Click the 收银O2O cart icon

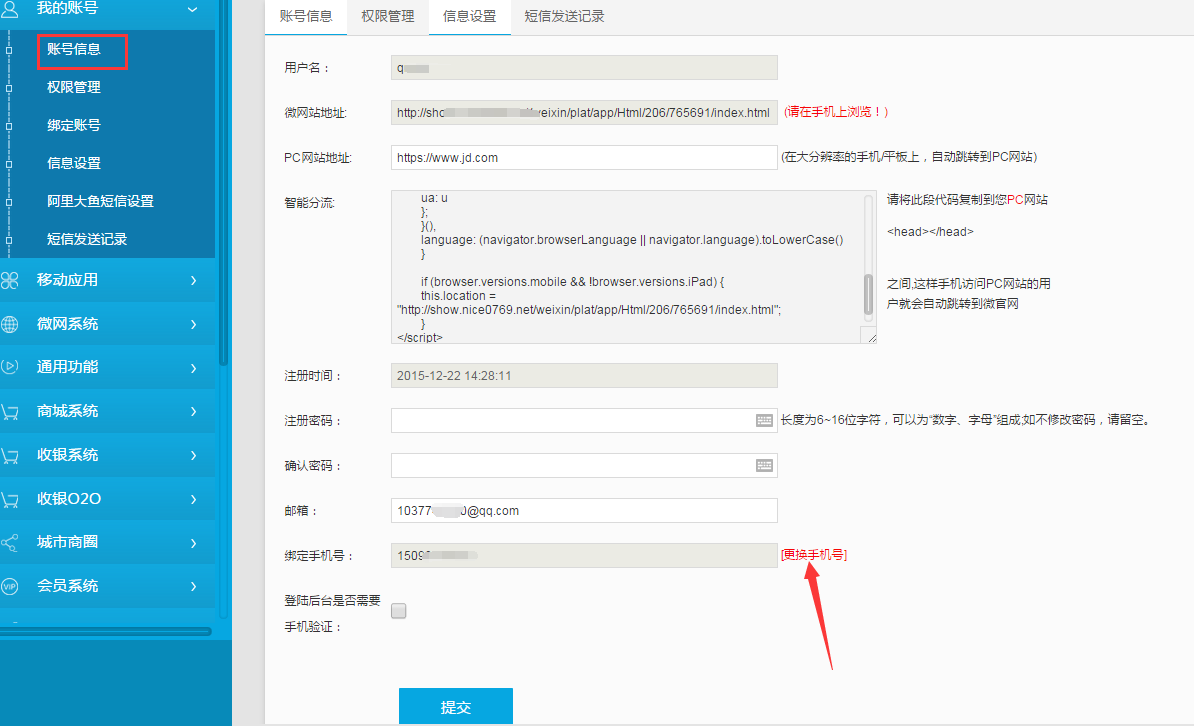click(10, 499)
